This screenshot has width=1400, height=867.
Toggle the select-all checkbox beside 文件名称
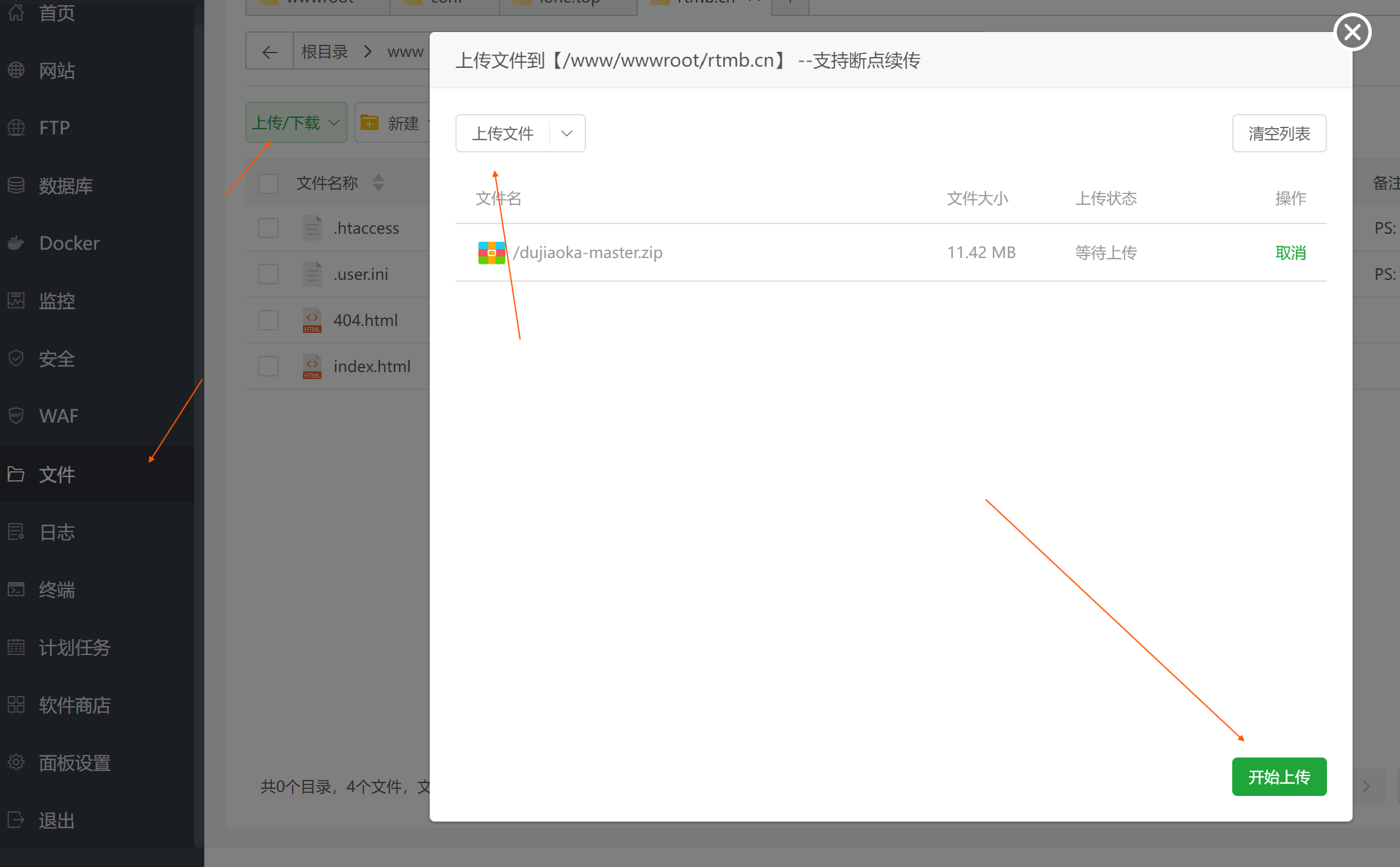click(x=268, y=183)
